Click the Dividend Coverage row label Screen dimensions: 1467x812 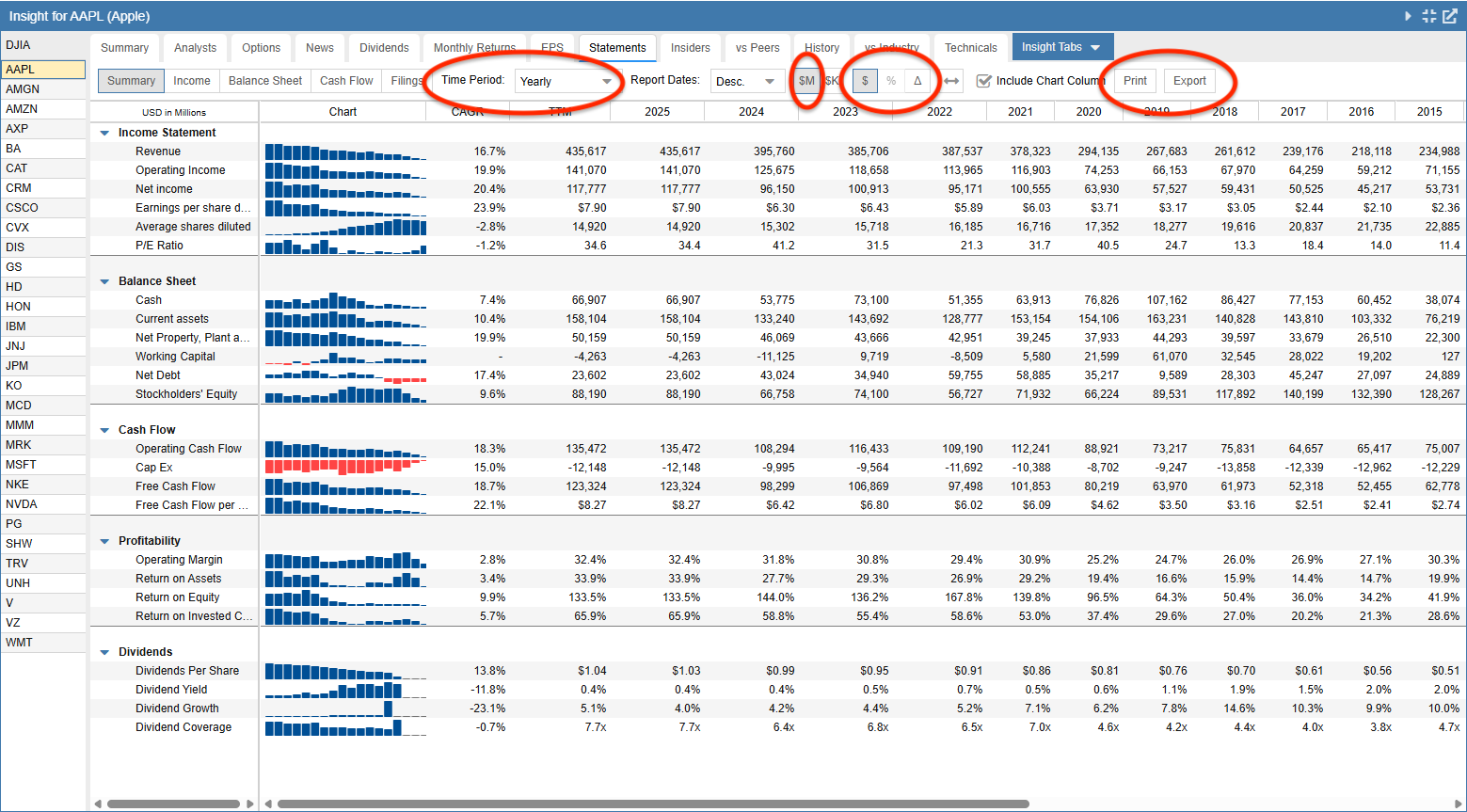(183, 727)
